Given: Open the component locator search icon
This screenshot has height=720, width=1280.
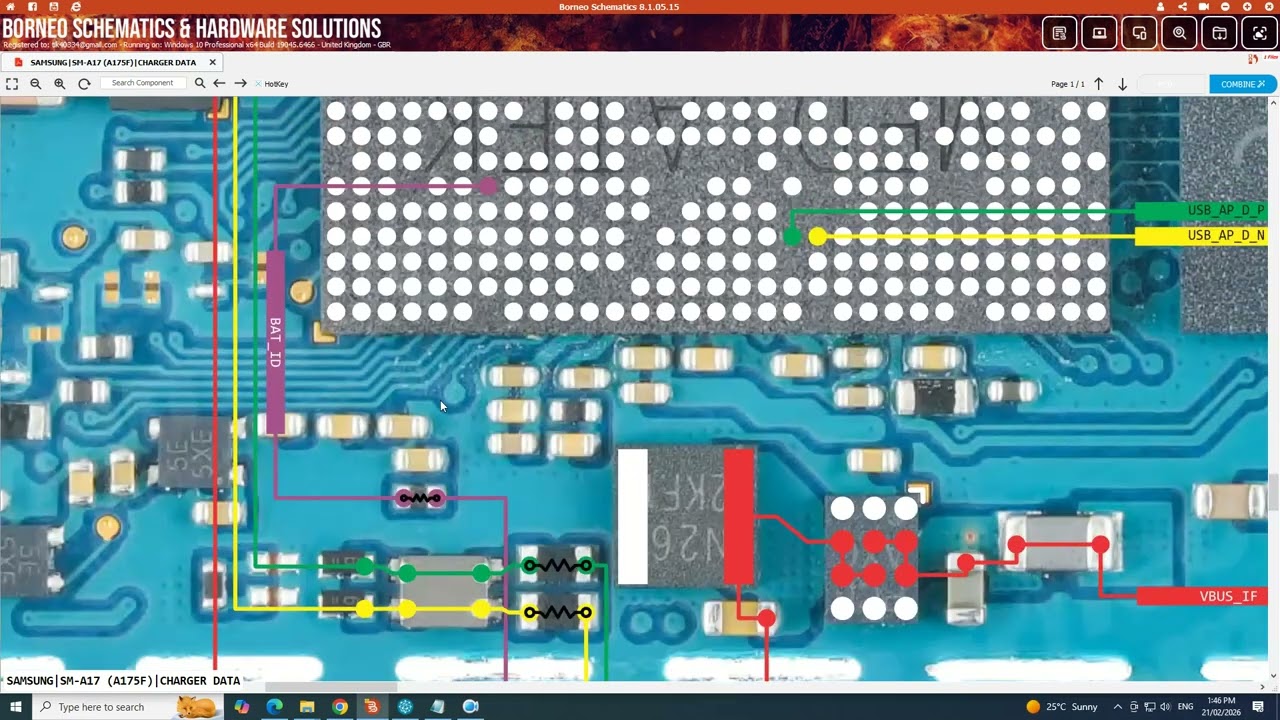Looking at the screenshot, I should 1179,33.
